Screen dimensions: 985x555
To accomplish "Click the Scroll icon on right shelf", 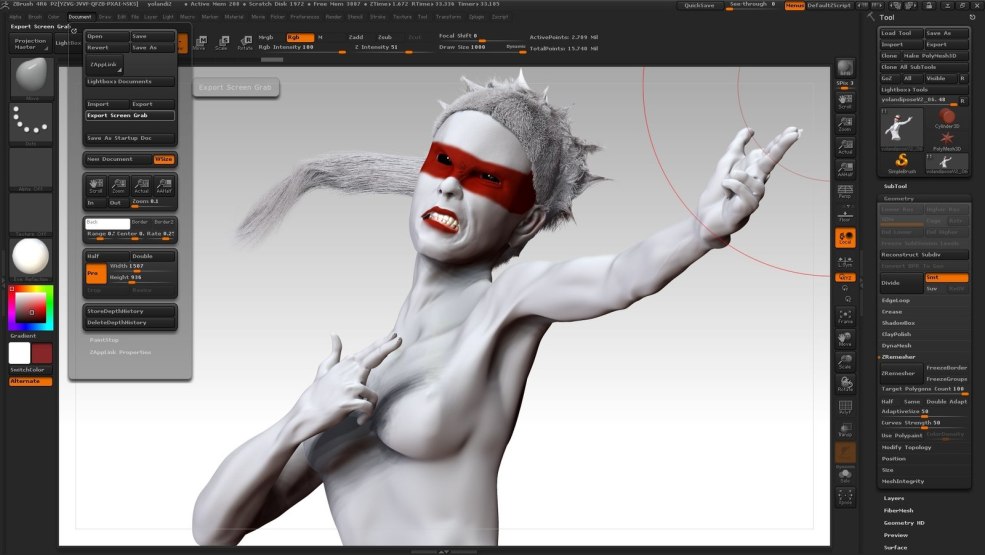I will [x=845, y=99].
